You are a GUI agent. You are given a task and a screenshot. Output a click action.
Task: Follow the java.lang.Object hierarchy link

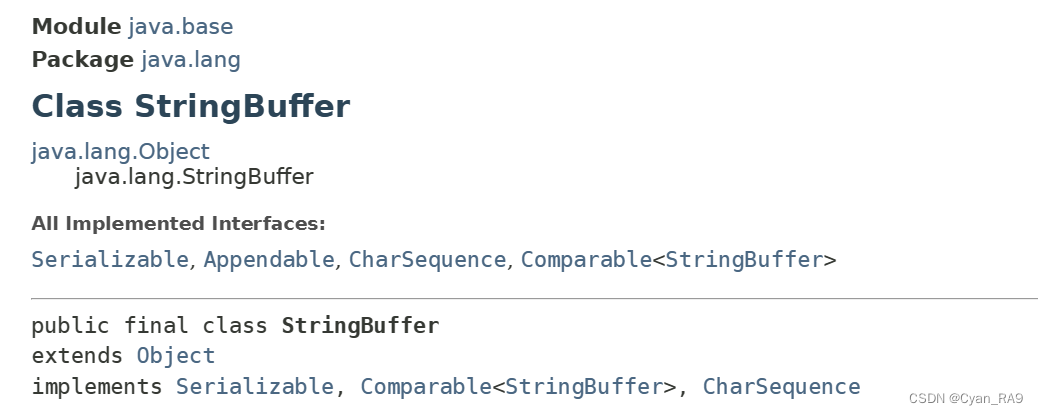[x=120, y=152]
